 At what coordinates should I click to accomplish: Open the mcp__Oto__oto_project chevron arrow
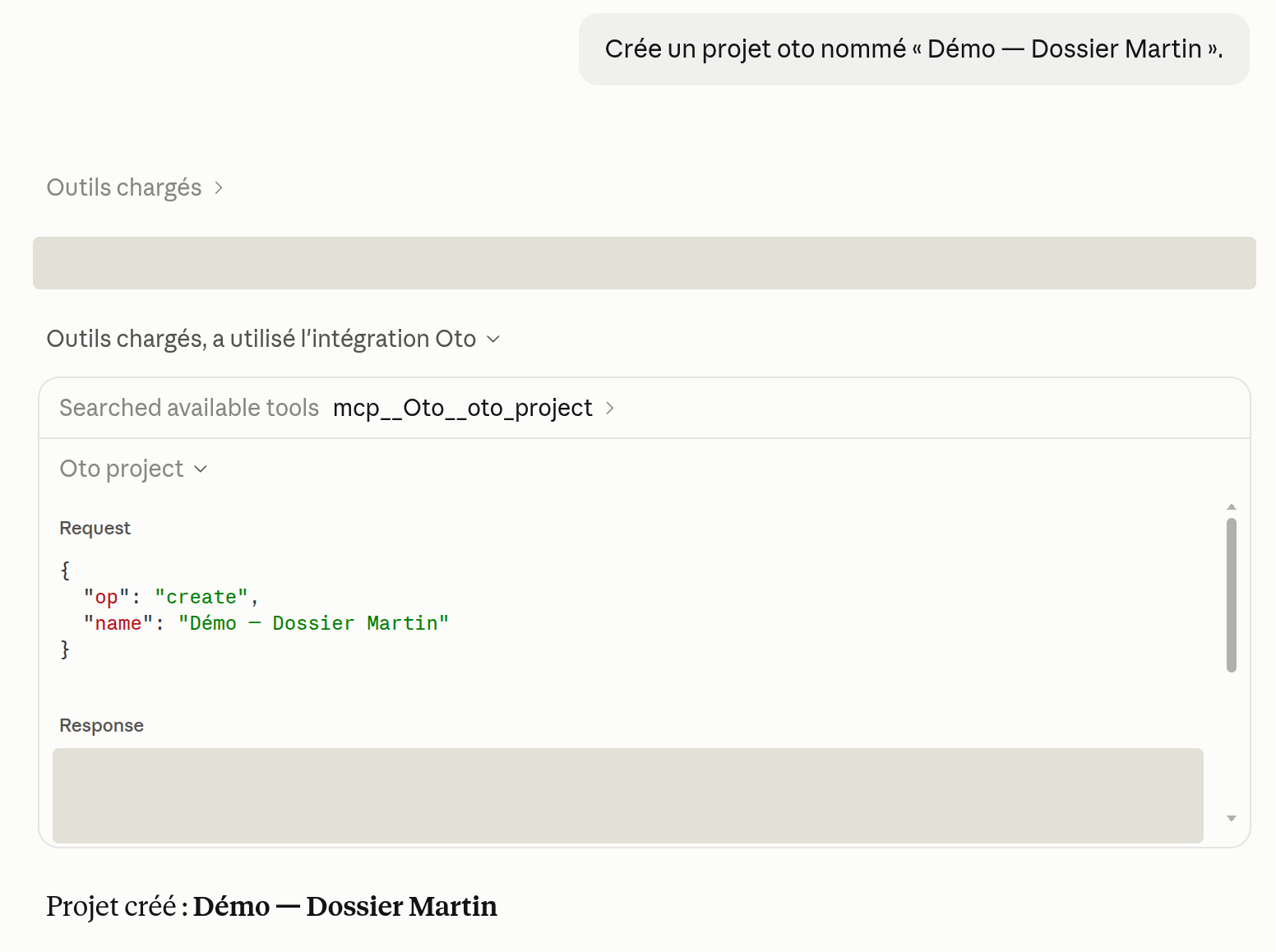point(609,409)
